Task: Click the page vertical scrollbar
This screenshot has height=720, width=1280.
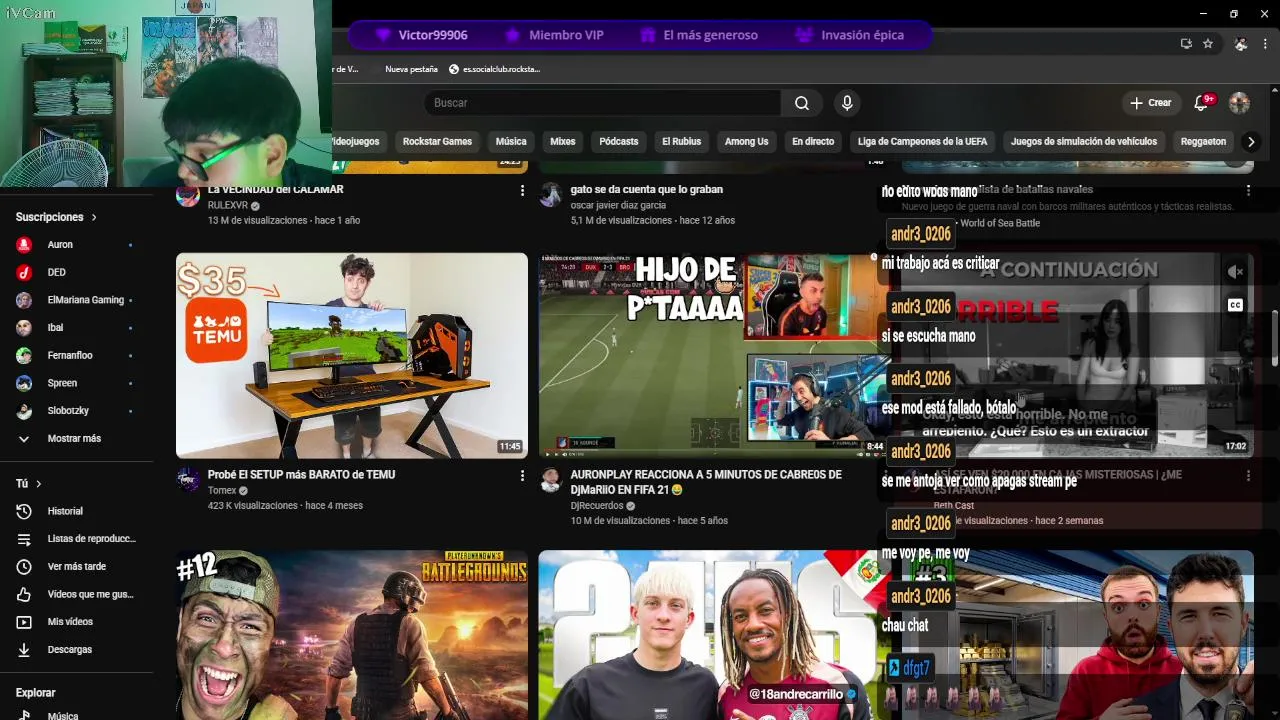Action: tap(1274, 340)
